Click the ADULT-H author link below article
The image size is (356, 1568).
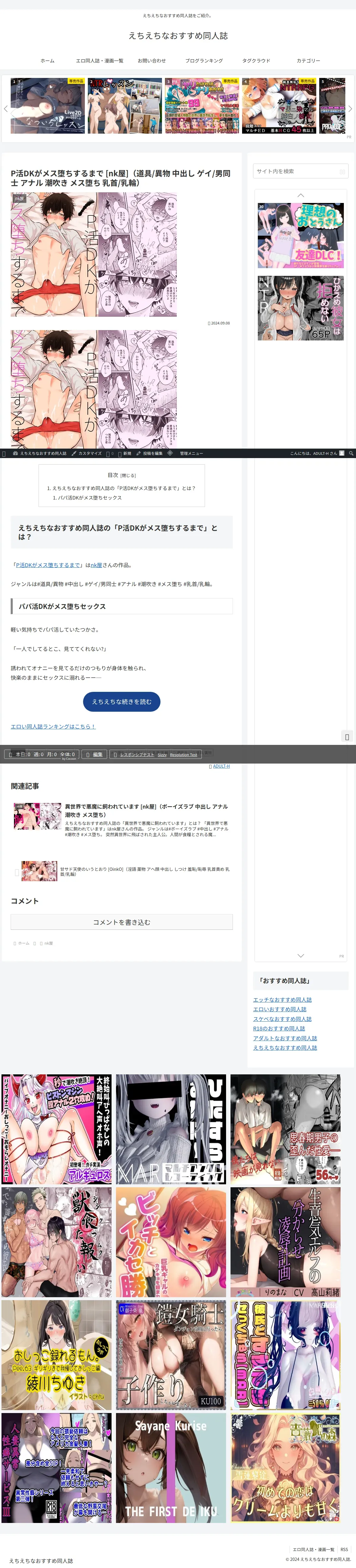pyautogui.click(x=221, y=766)
